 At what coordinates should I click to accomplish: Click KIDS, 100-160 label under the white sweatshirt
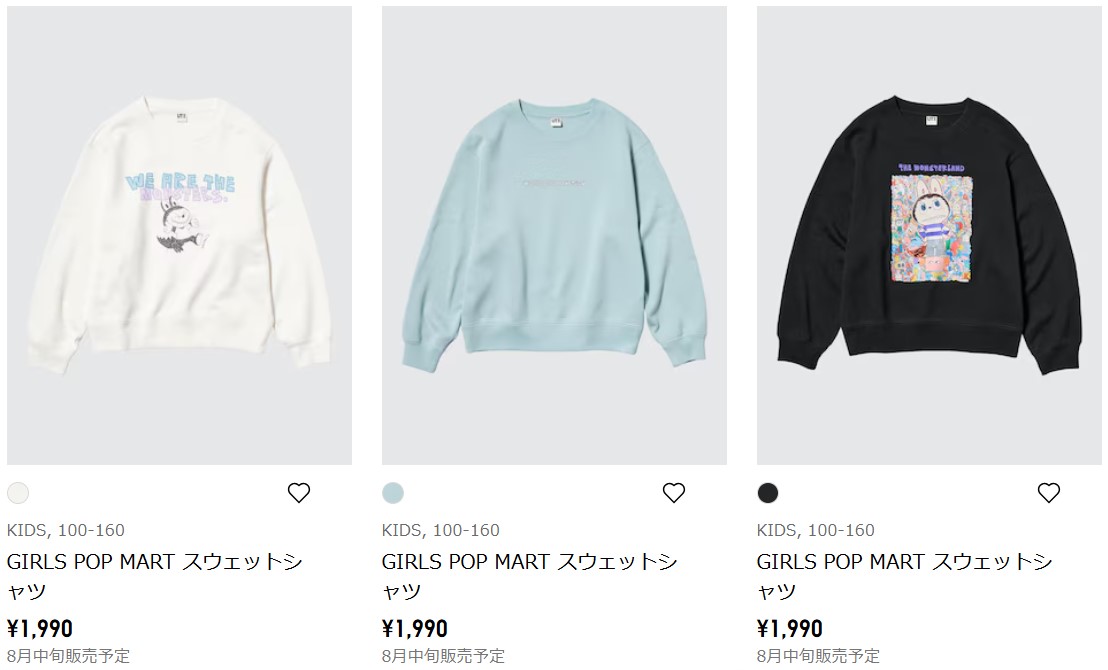coord(66,530)
